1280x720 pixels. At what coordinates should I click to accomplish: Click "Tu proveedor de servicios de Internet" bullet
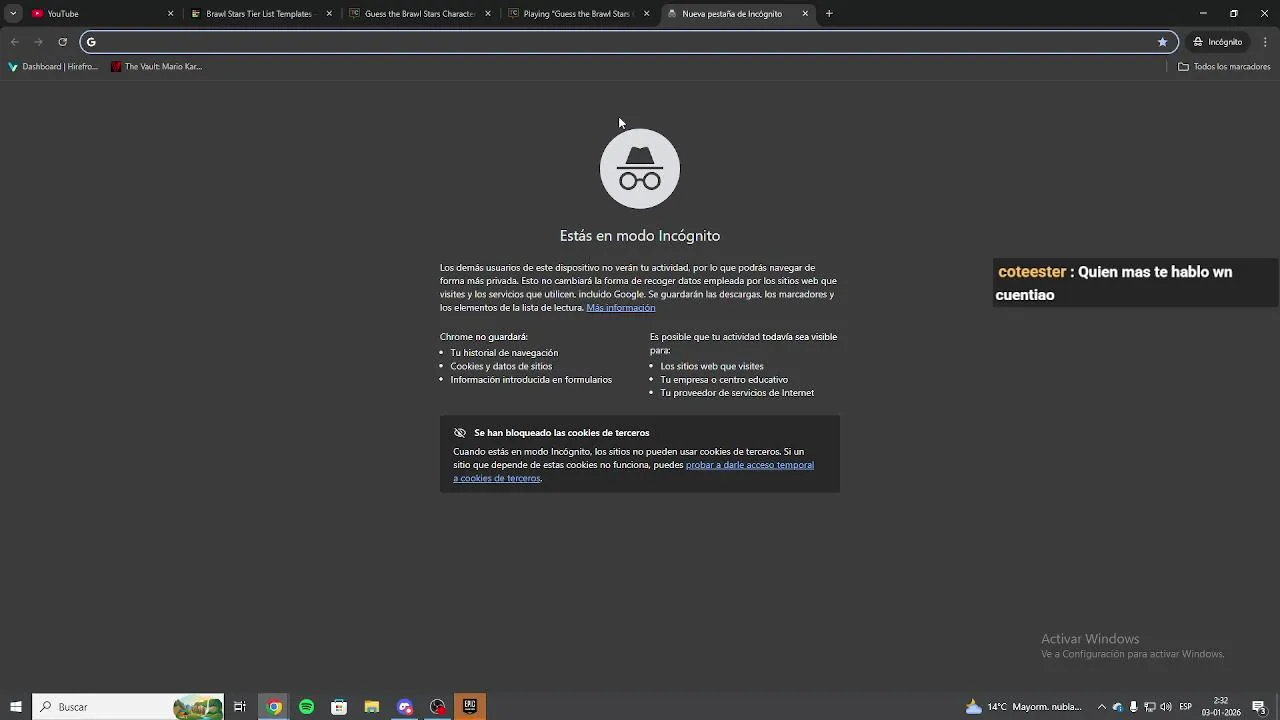[x=737, y=393]
